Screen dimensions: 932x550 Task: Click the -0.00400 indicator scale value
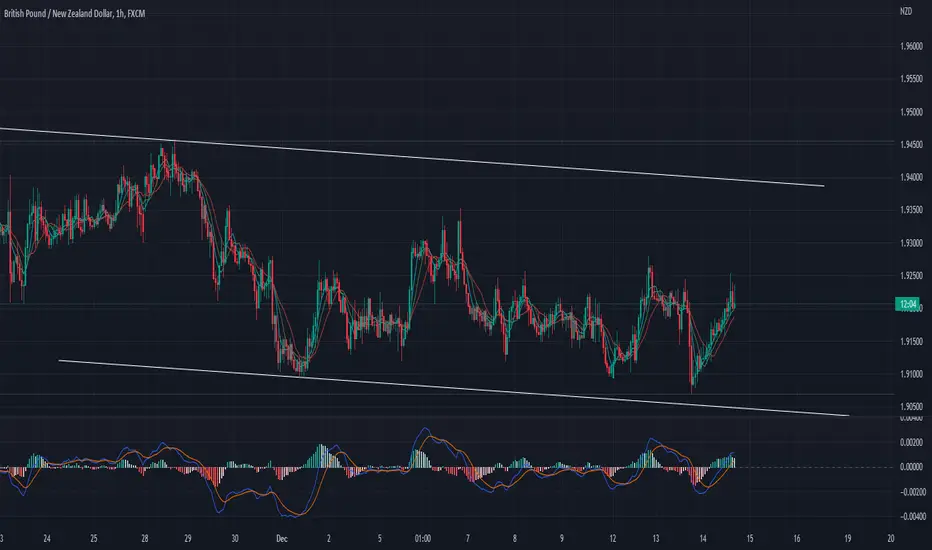(910, 516)
